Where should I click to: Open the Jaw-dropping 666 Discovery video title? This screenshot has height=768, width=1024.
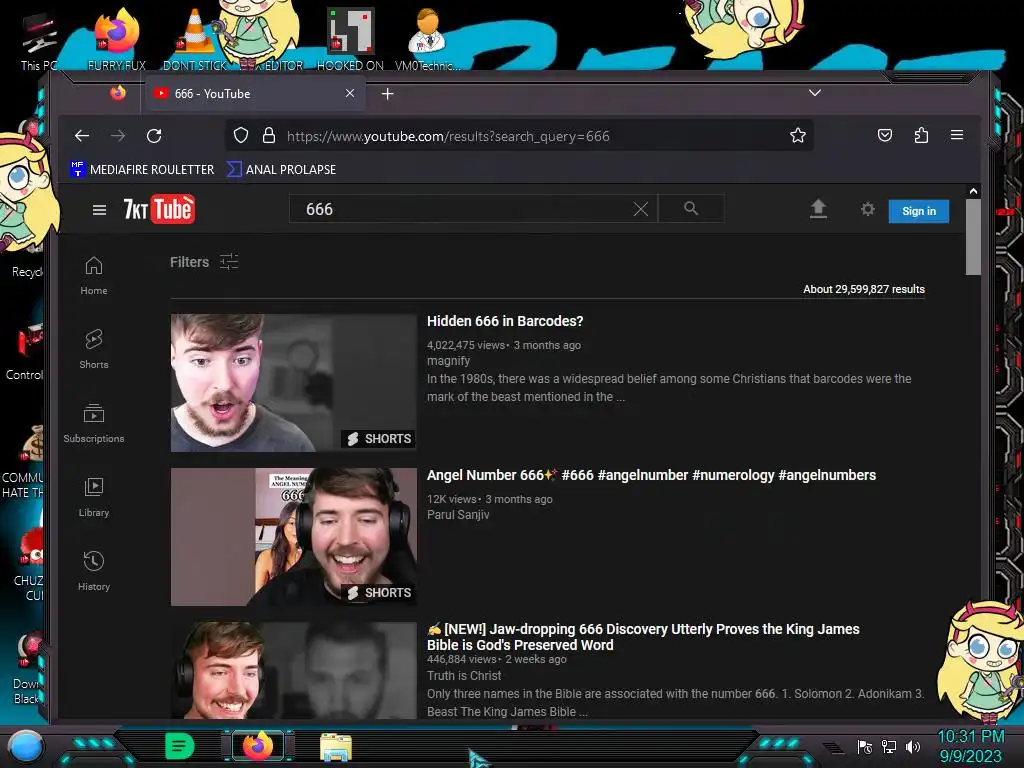click(643, 637)
